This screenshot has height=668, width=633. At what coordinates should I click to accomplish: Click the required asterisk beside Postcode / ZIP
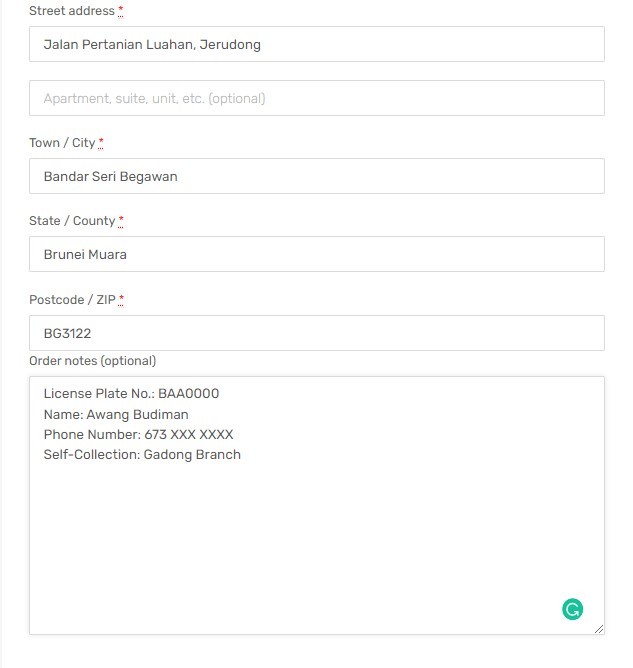(x=121, y=299)
